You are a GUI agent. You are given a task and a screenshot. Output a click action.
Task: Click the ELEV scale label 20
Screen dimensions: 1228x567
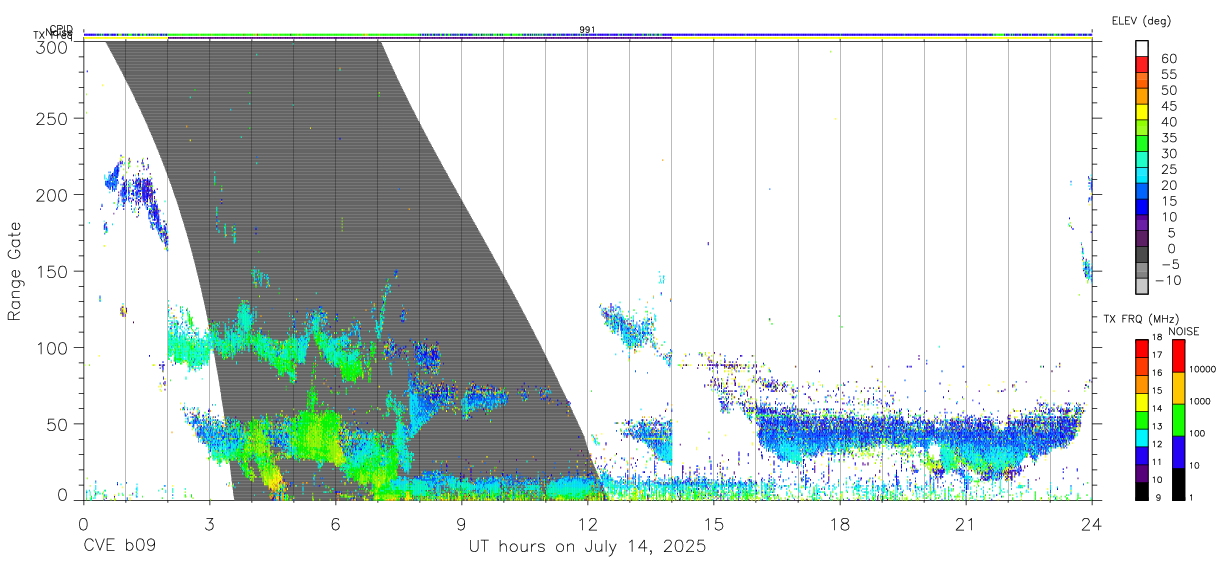click(1169, 186)
